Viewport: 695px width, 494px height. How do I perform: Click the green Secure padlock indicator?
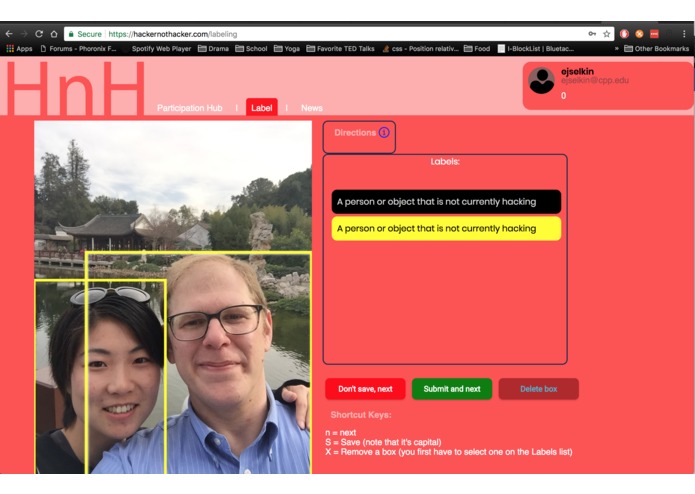(x=85, y=34)
